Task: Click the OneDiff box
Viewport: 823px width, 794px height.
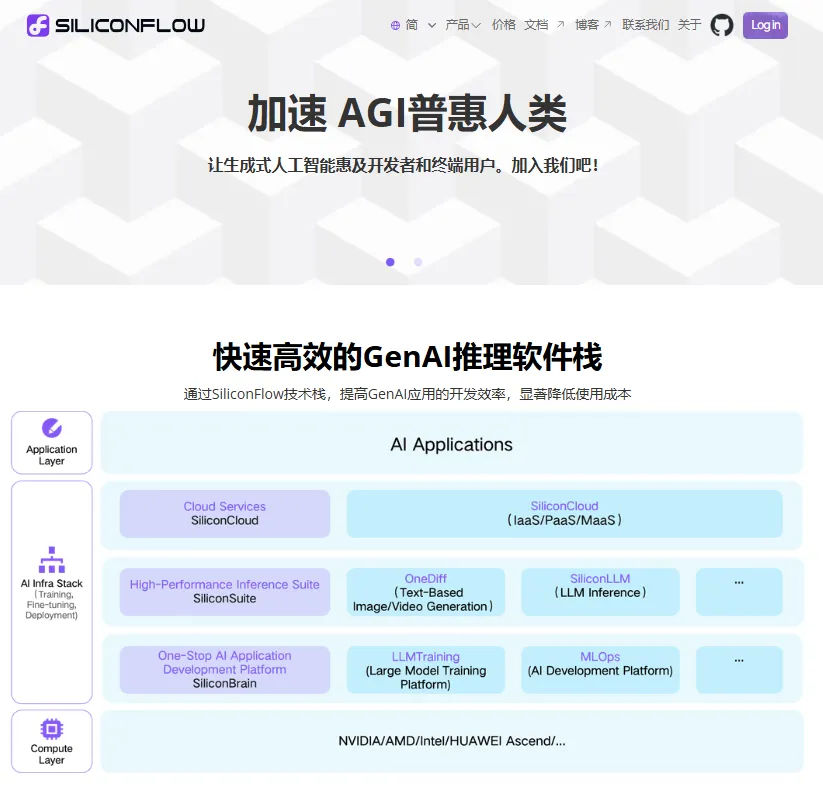Action: coord(426,592)
